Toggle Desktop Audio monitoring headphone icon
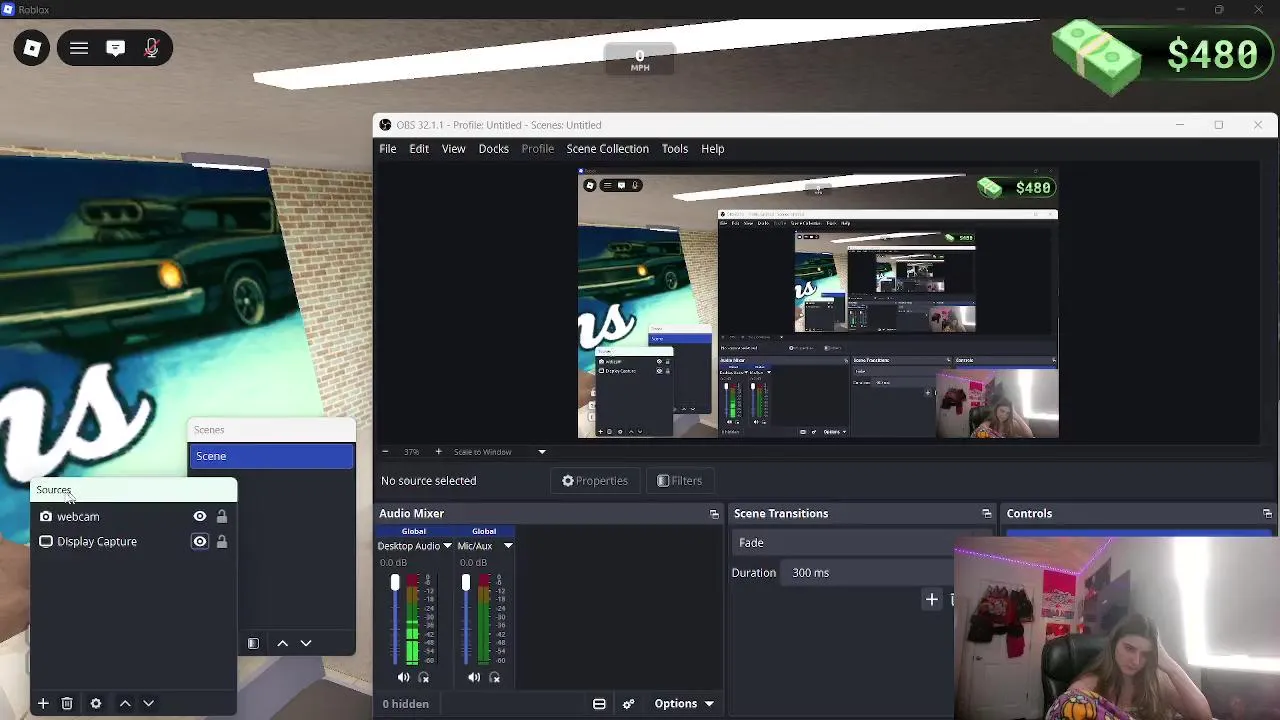The height and width of the screenshot is (720, 1280). click(x=424, y=677)
